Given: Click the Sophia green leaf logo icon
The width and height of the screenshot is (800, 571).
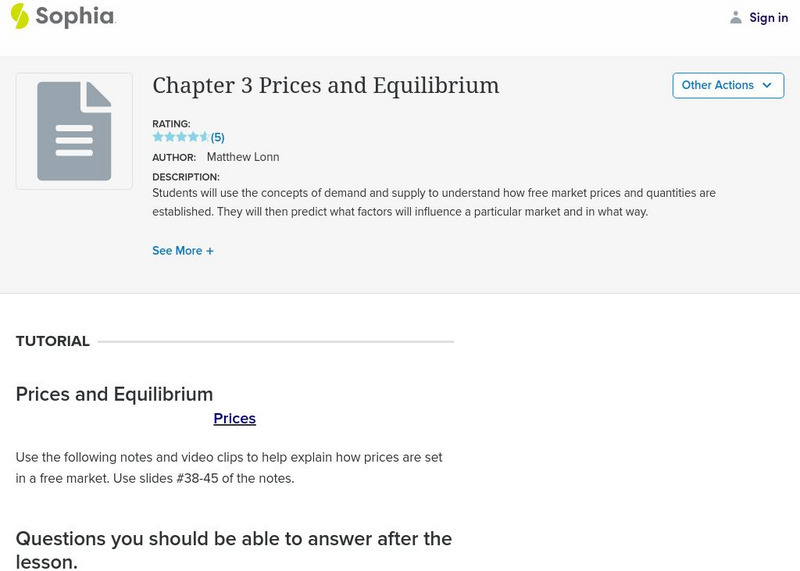Looking at the screenshot, I should click(19, 16).
